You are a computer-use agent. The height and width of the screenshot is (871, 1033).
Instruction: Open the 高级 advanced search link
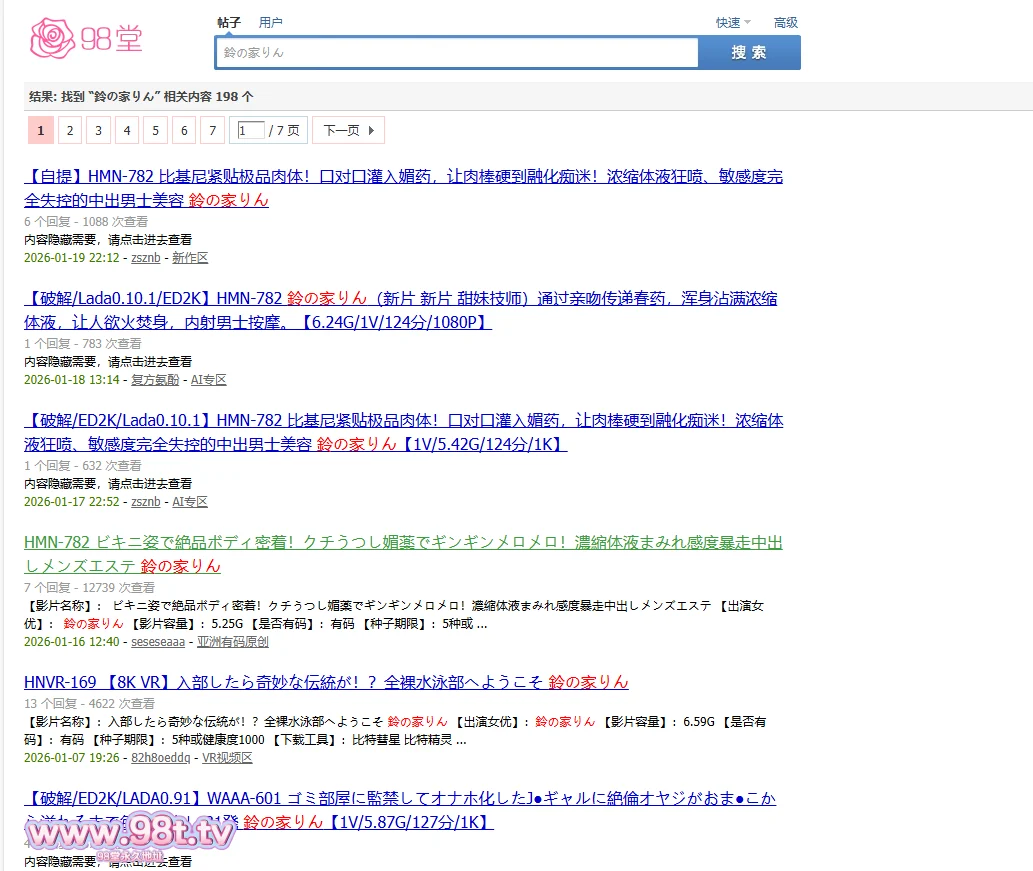[x=785, y=23]
